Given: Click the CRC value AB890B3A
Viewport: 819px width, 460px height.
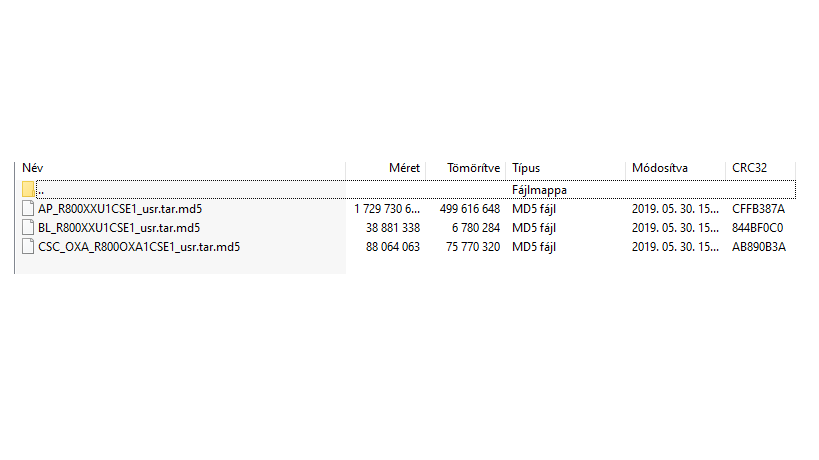Looking at the screenshot, I should (x=758, y=247).
